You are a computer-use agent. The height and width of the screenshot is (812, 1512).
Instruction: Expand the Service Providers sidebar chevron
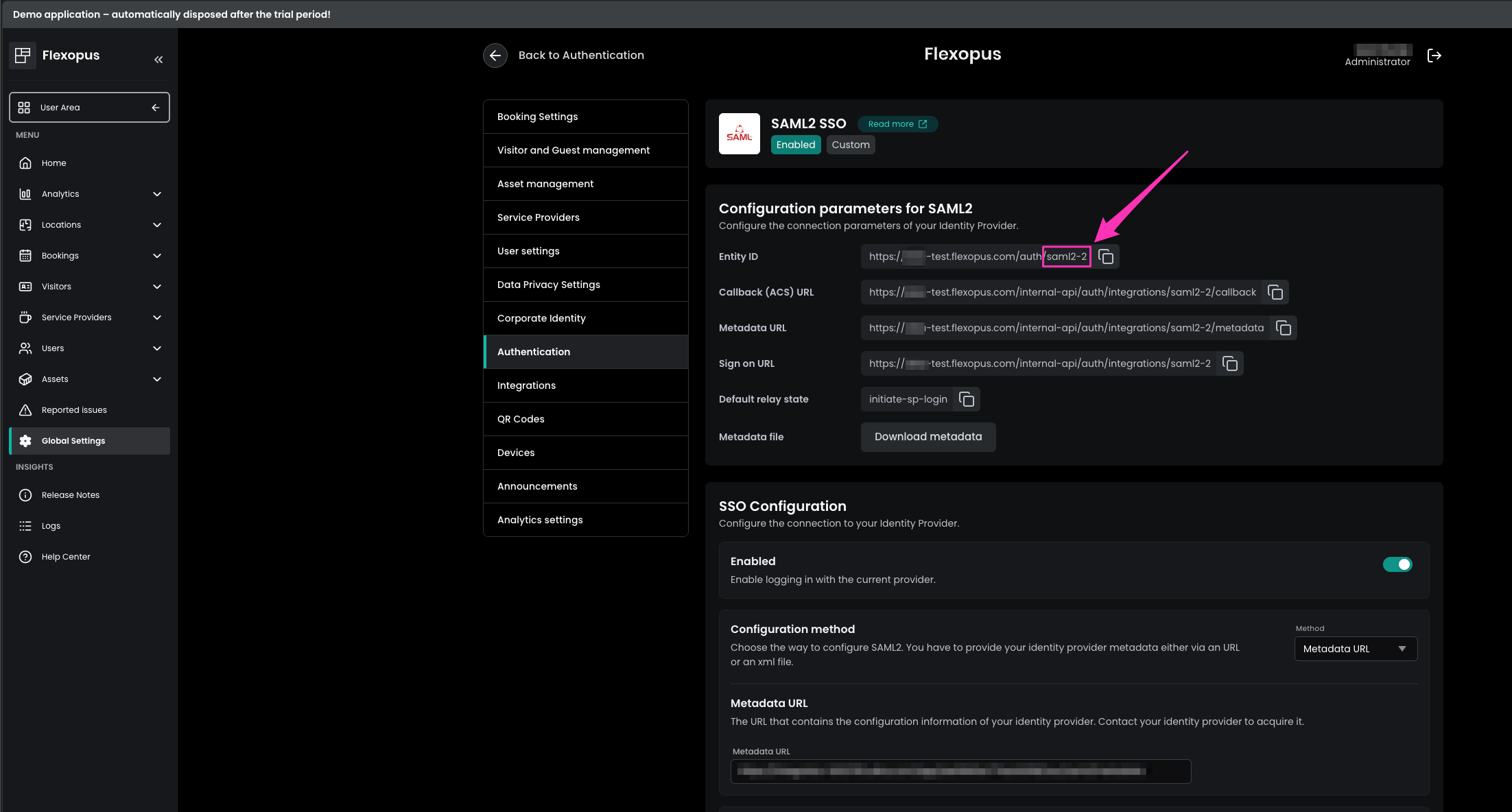coord(157,318)
